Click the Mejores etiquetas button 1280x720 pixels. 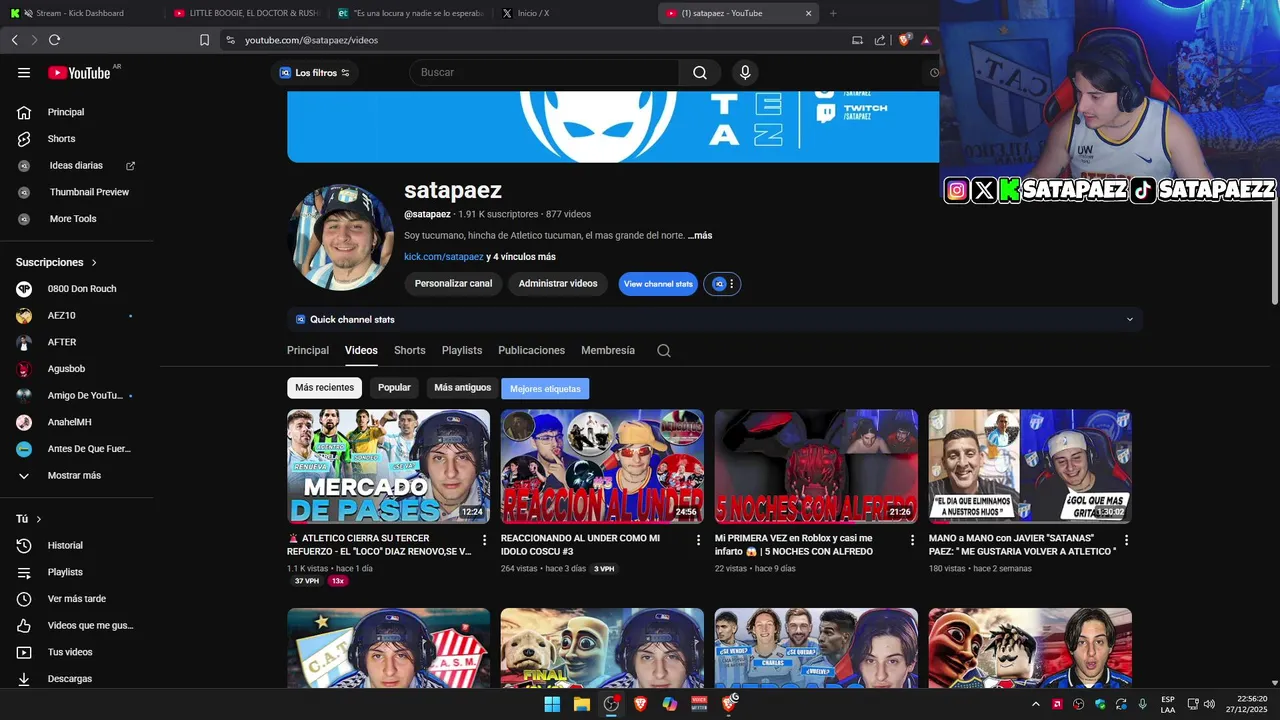(545, 389)
